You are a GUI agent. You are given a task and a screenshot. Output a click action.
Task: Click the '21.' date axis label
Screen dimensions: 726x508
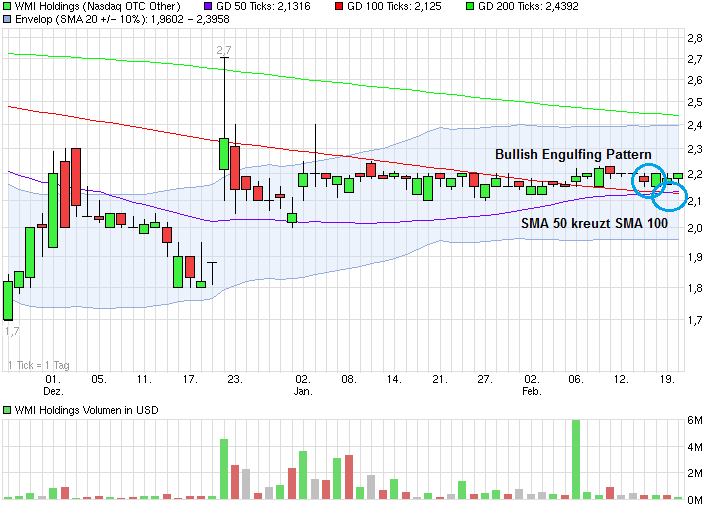pos(440,380)
